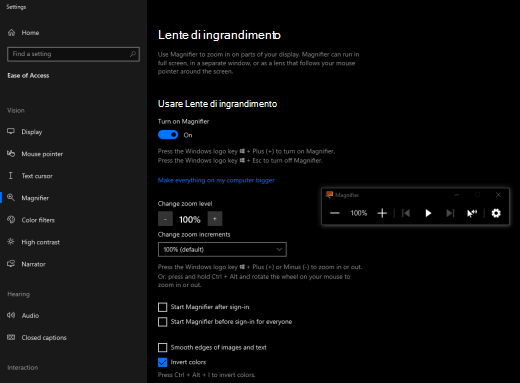Decrease zoom level with the minus button
The height and width of the screenshot is (383, 520).
pyautogui.click(x=165, y=219)
